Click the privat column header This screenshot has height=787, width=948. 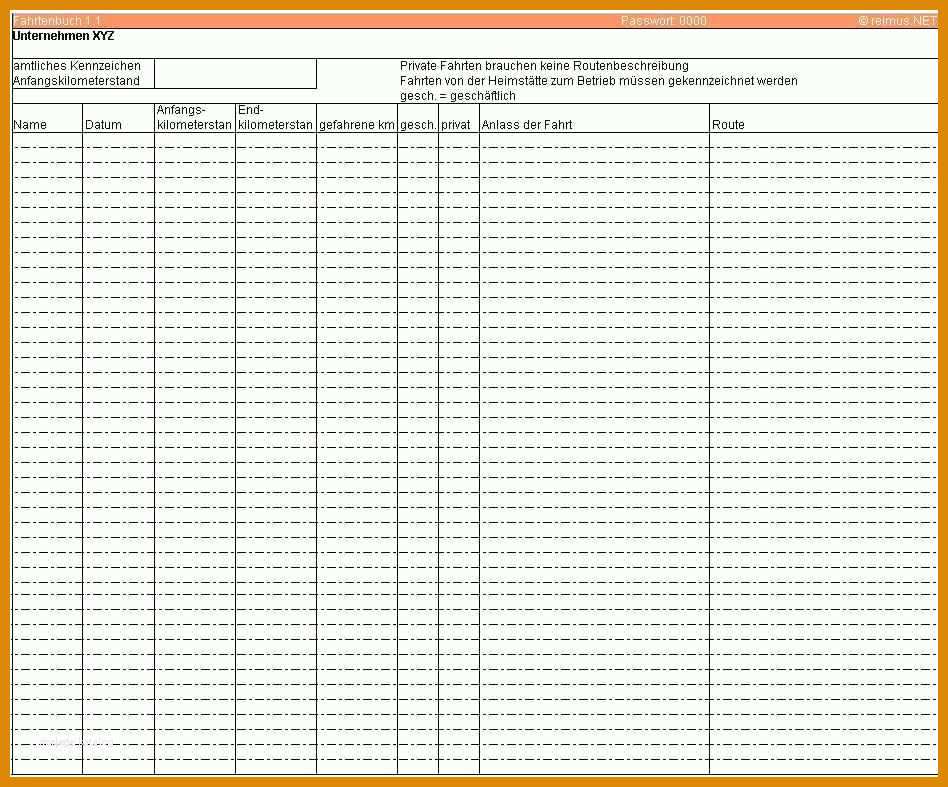[x=459, y=118]
